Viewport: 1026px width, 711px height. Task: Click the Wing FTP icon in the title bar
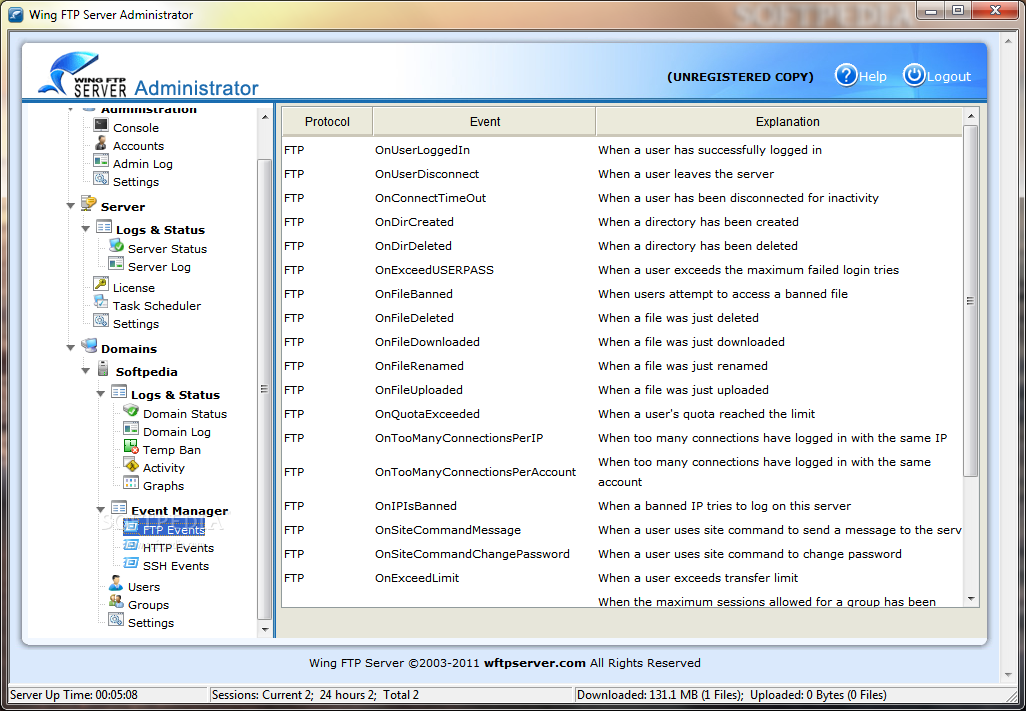pyautogui.click(x=16, y=14)
